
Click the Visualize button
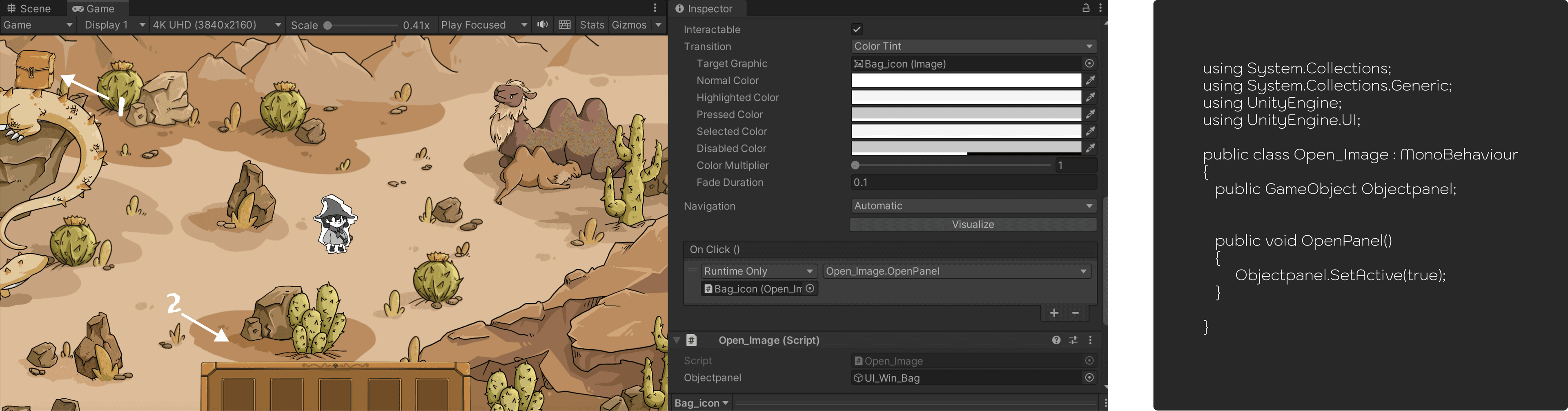coord(973,225)
